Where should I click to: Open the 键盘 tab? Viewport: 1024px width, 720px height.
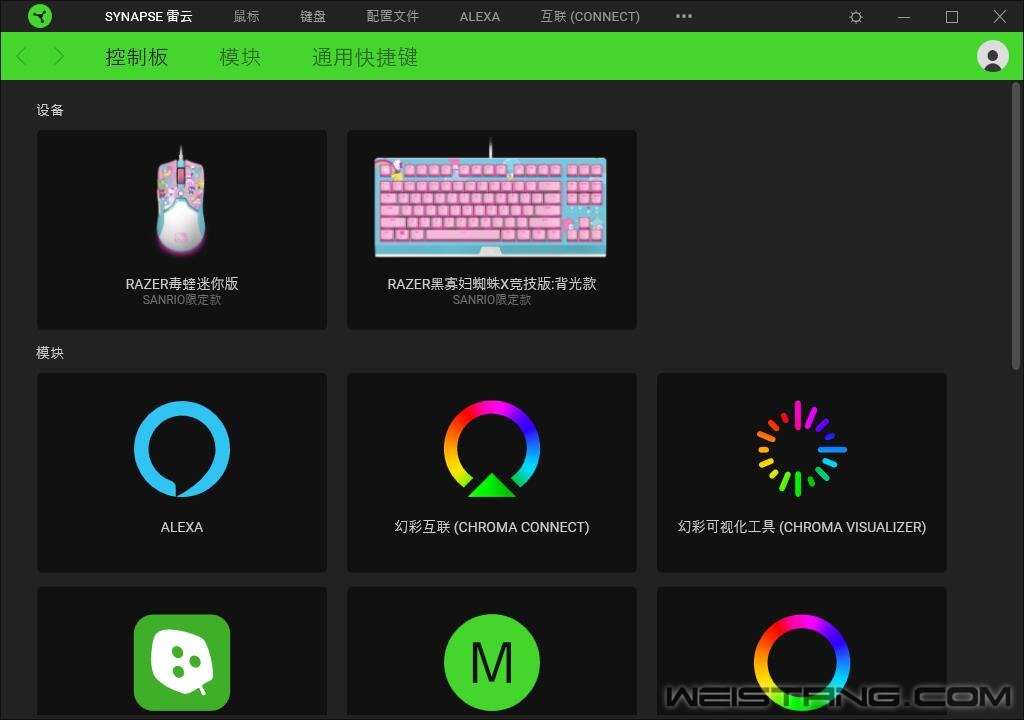[x=313, y=16]
